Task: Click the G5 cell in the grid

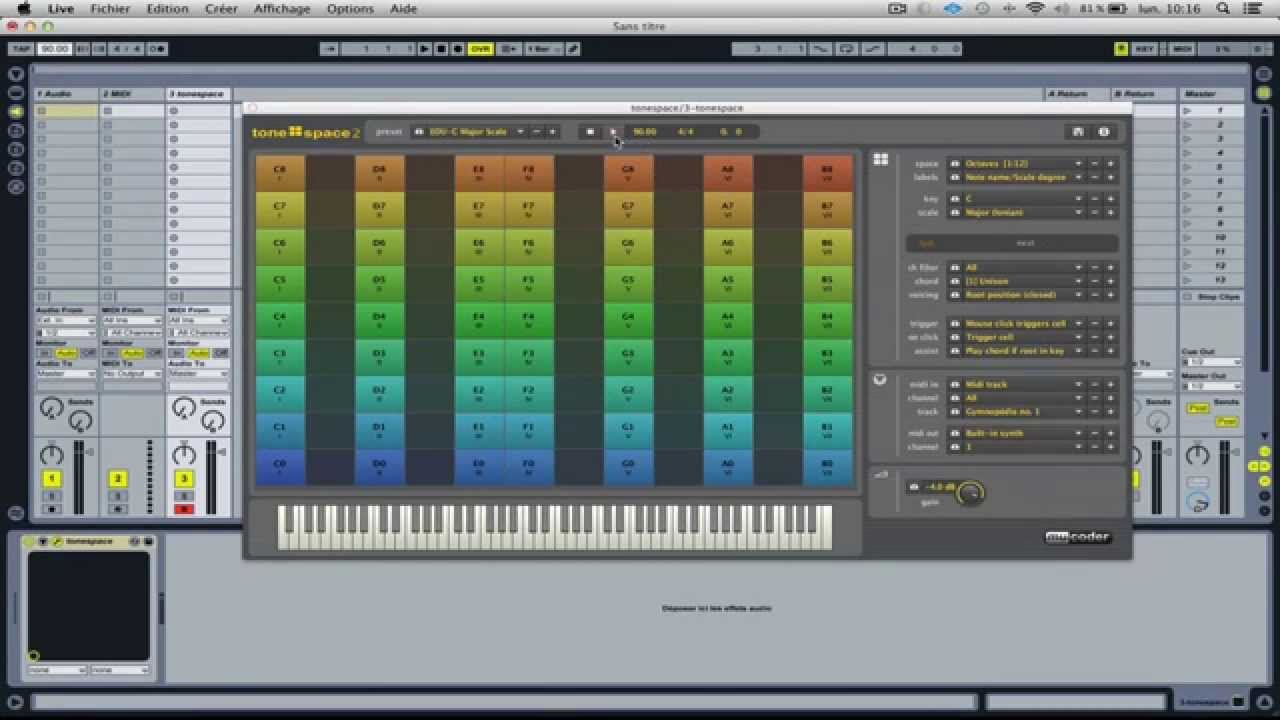Action: tap(628, 283)
